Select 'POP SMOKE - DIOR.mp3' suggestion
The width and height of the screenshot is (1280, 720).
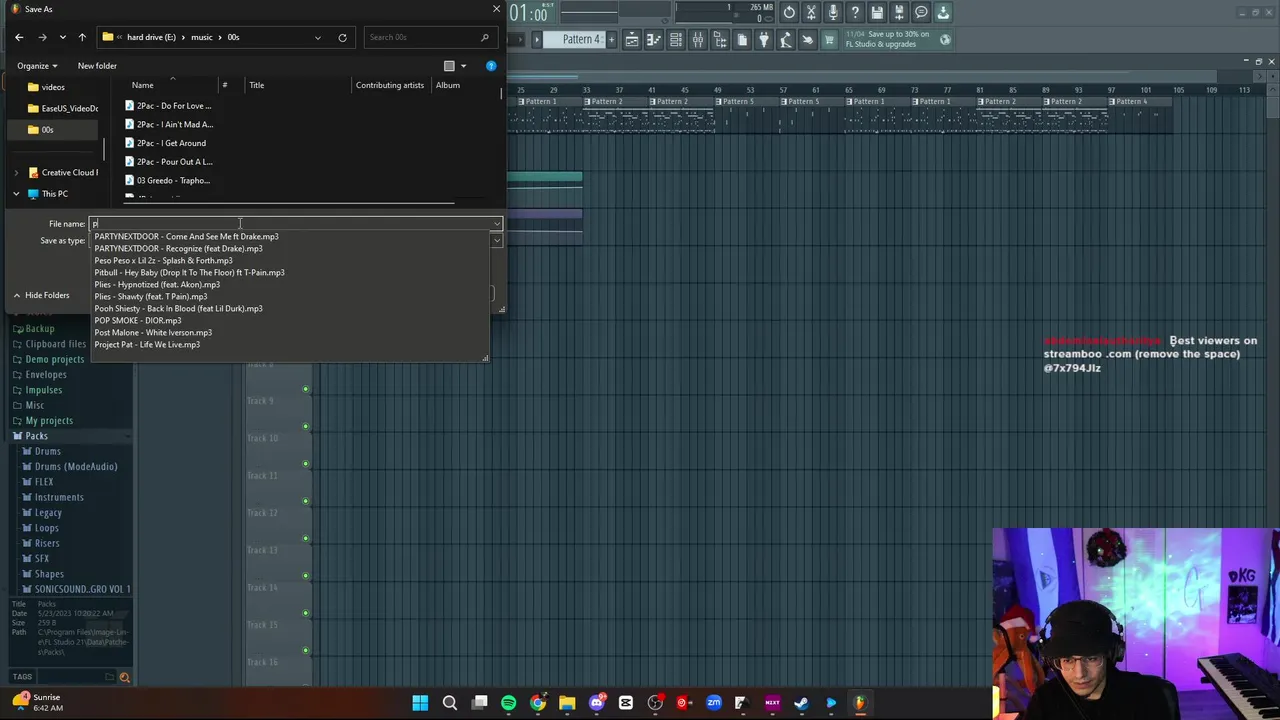click(x=138, y=320)
